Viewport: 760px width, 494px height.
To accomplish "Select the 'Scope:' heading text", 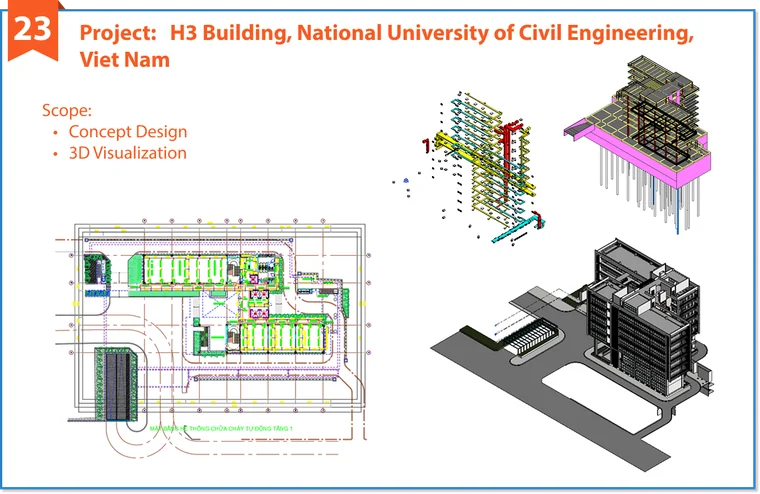I will click(67, 110).
